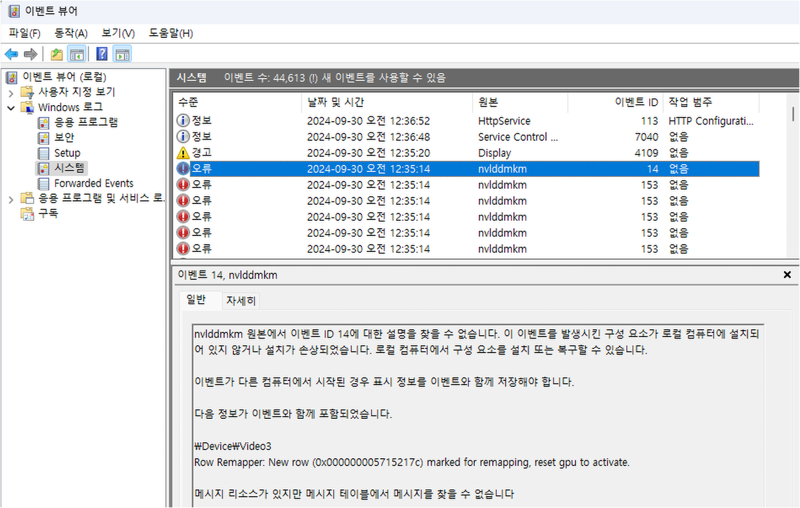Collapse Windows 로그 tree arrow
Image resolution: width=800 pixels, height=508 pixels.
point(11,108)
